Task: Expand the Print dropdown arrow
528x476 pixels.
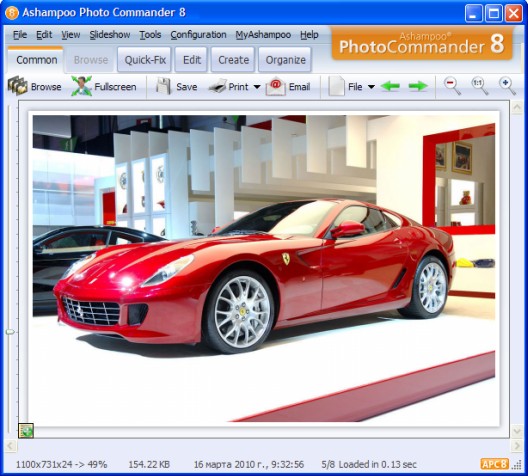Action: pyautogui.click(x=257, y=87)
